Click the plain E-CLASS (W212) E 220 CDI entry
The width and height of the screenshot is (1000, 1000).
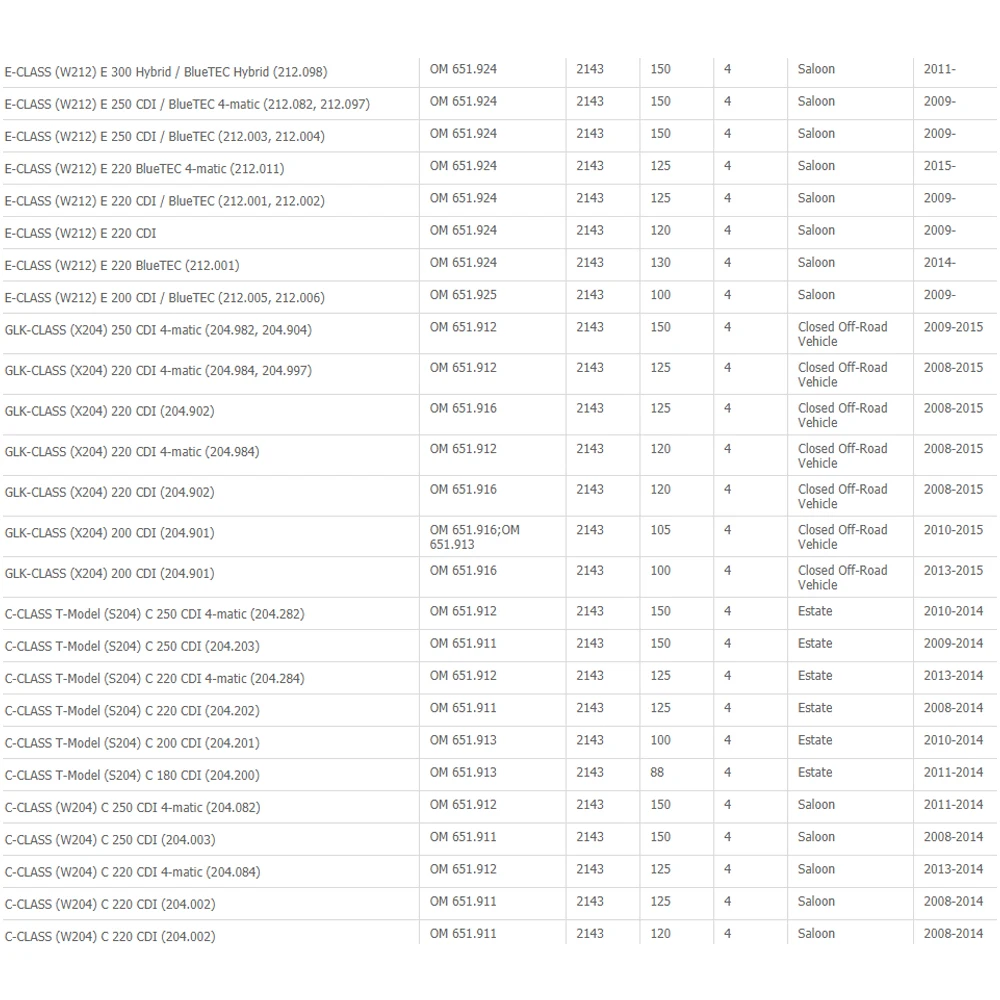pyautogui.click(x=80, y=233)
